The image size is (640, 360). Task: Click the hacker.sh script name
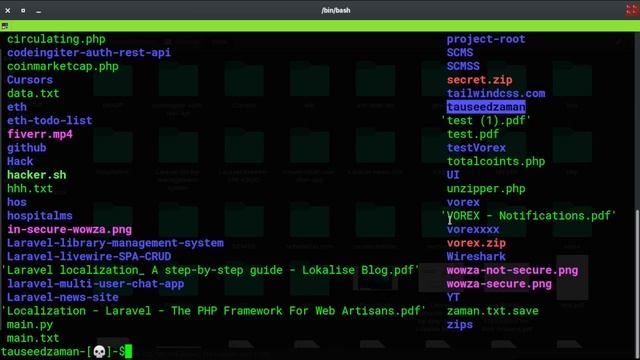tap(36, 175)
